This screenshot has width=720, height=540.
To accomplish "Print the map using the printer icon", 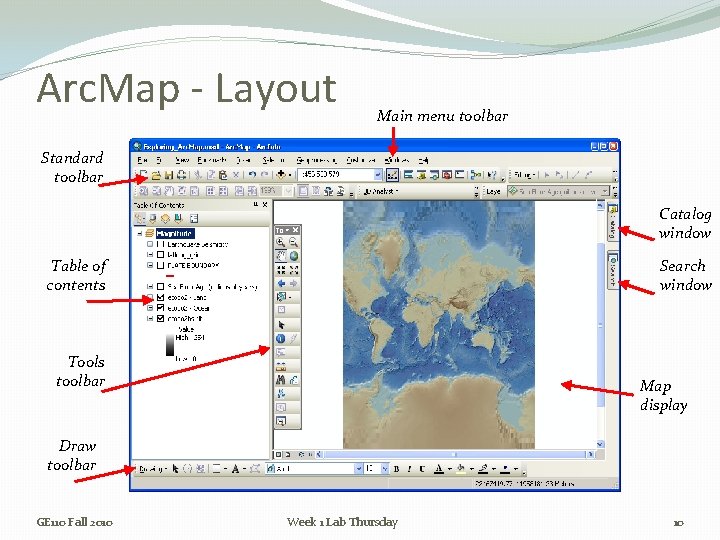I will coord(182,175).
